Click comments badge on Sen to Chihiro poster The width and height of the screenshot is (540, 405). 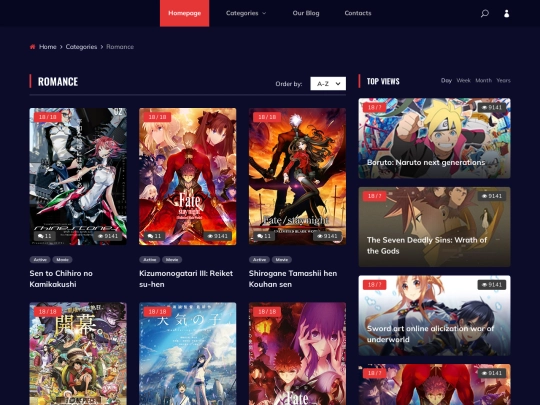(45, 236)
